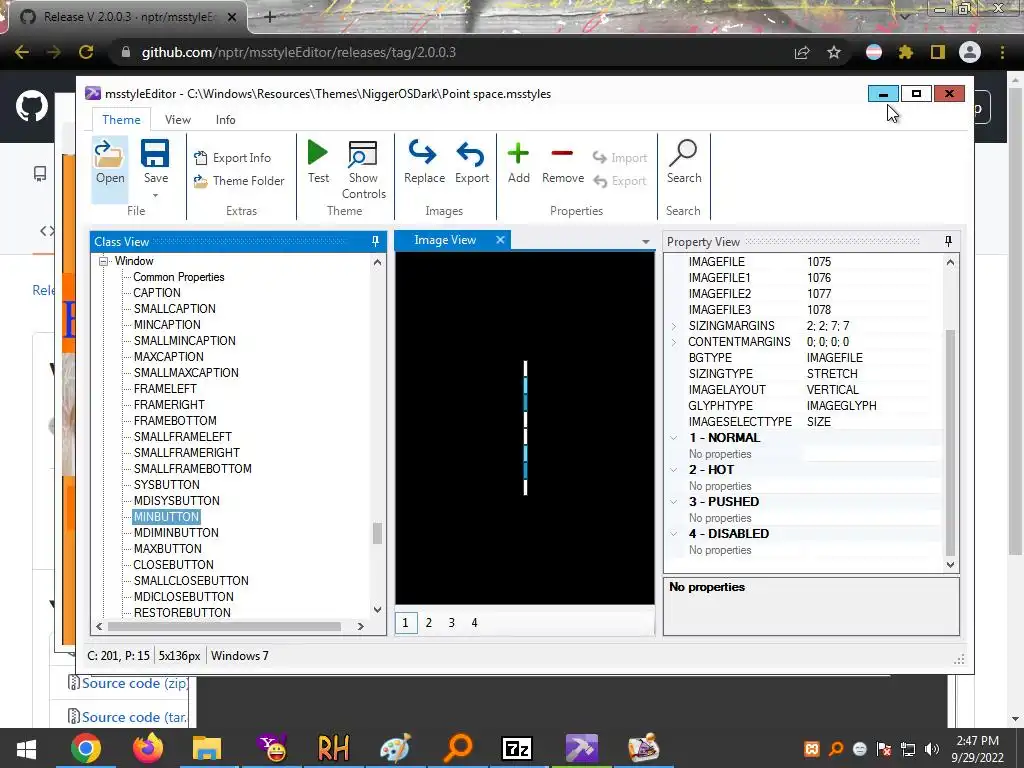
Task: Select FRAMEBOTTOM tree item
Action: 175,421
